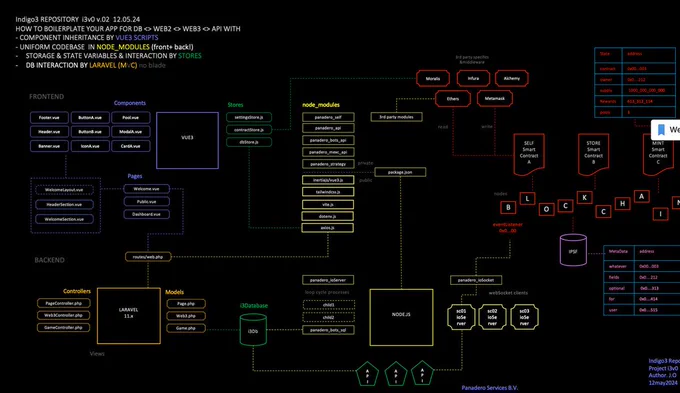
Task: Click the panadero_bots_sql box
Action: 328,330
